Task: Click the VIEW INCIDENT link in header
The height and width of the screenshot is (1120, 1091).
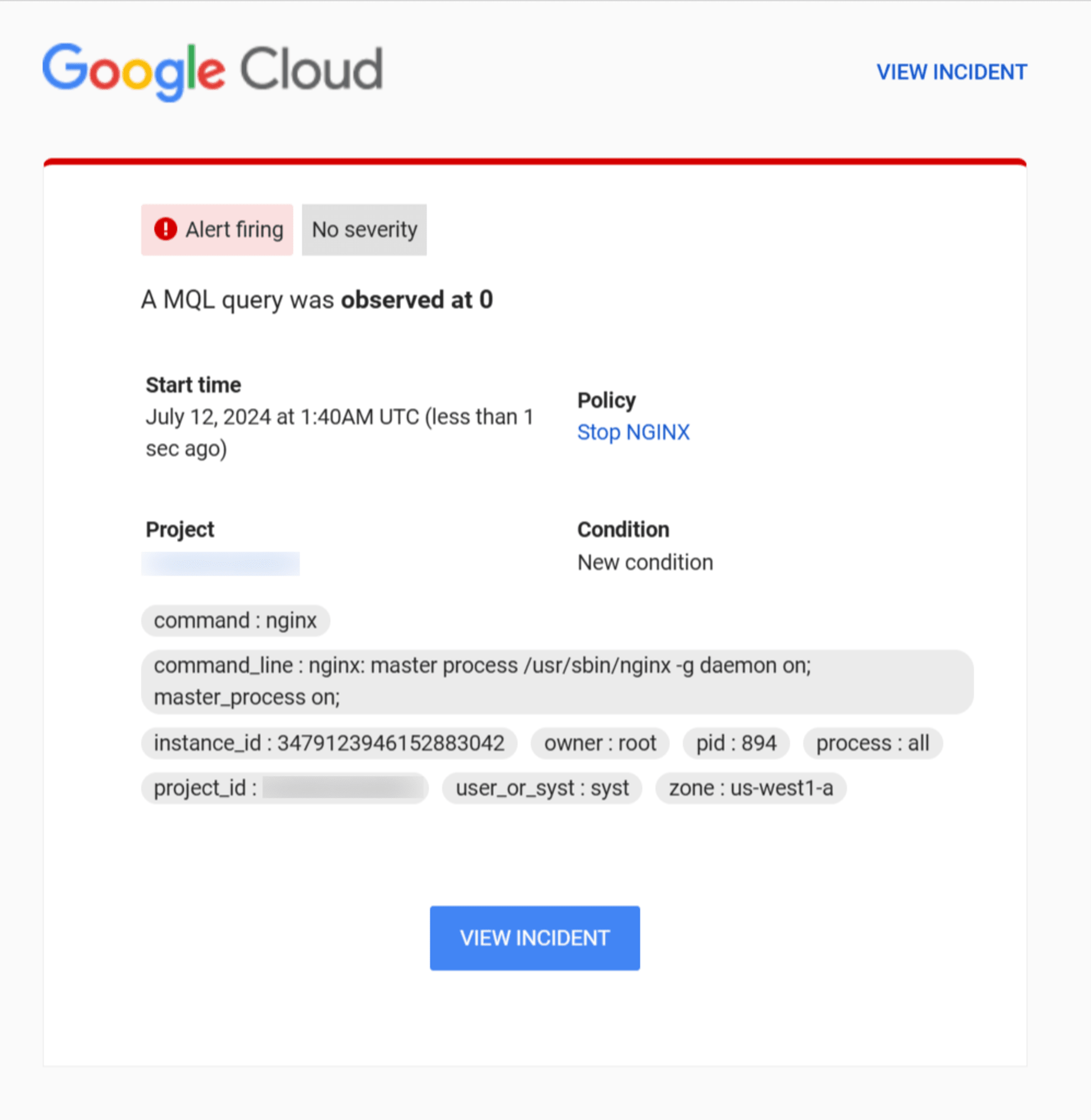Action: (x=951, y=72)
